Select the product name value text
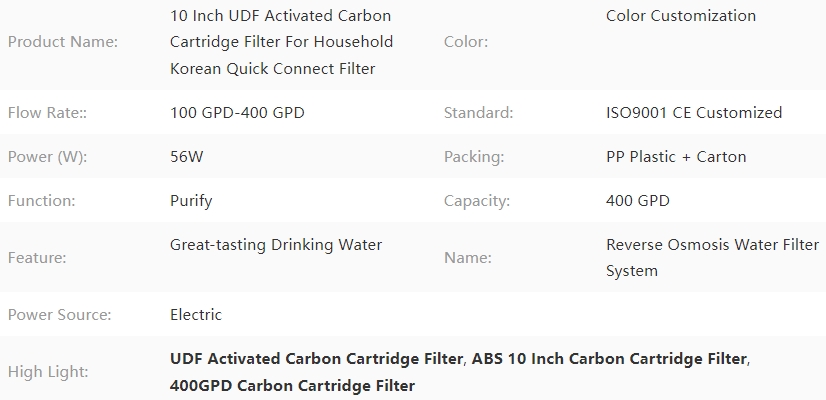Image resolution: width=826 pixels, height=400 pixels. (x=281, y=42)
